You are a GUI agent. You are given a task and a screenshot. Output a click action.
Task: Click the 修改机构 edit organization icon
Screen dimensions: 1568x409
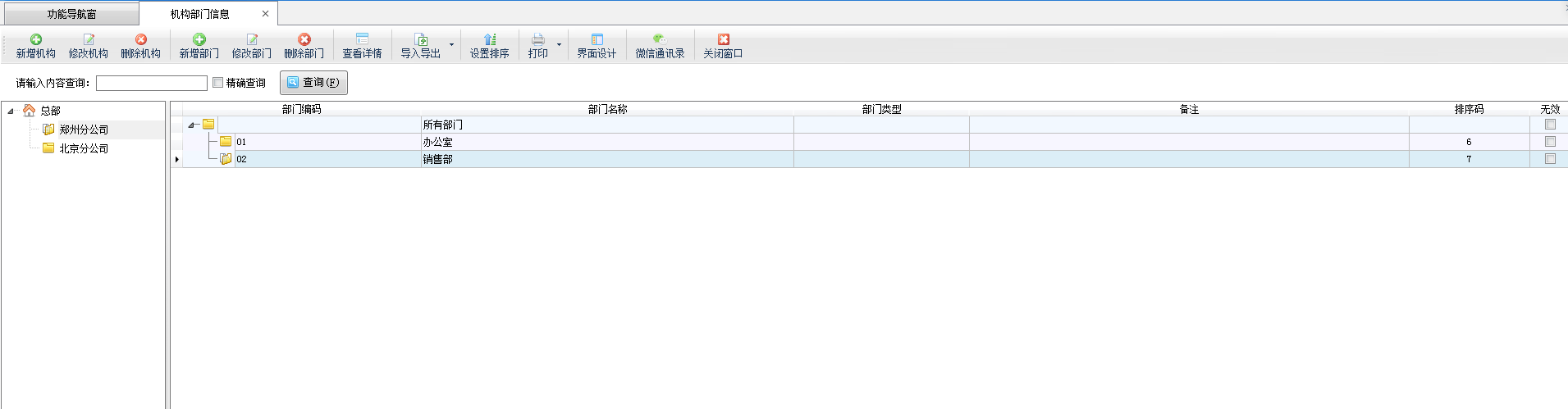(89, 40)
